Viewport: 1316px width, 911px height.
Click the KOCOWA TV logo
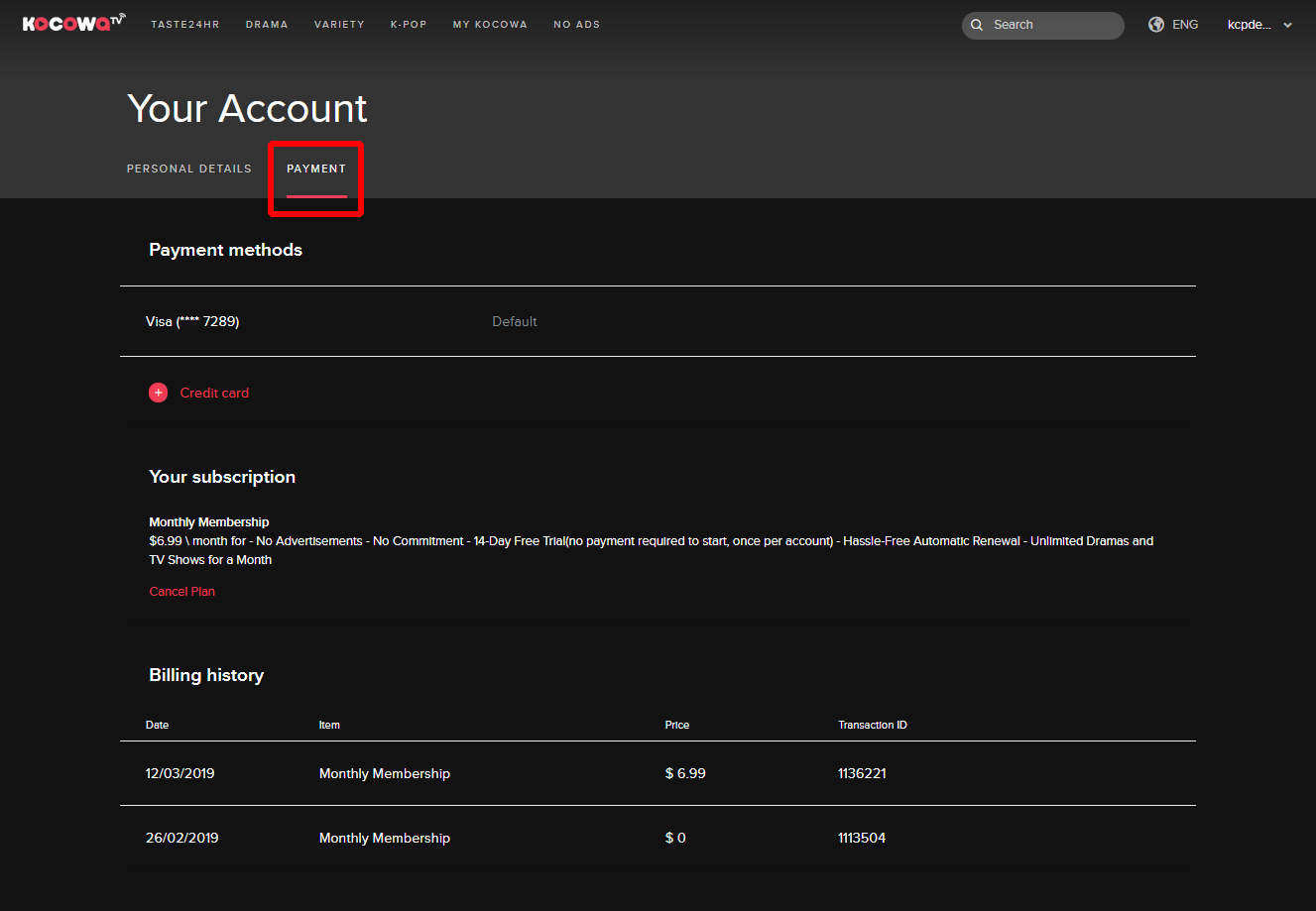74,23
